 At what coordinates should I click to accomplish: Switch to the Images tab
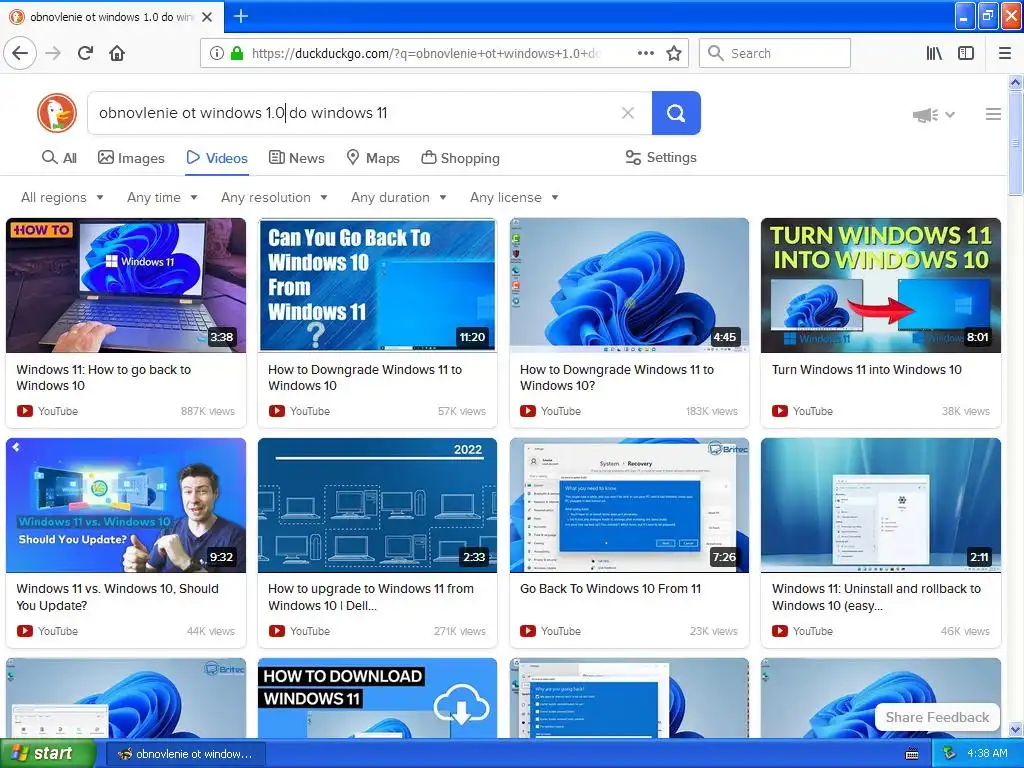pos(131,158)
